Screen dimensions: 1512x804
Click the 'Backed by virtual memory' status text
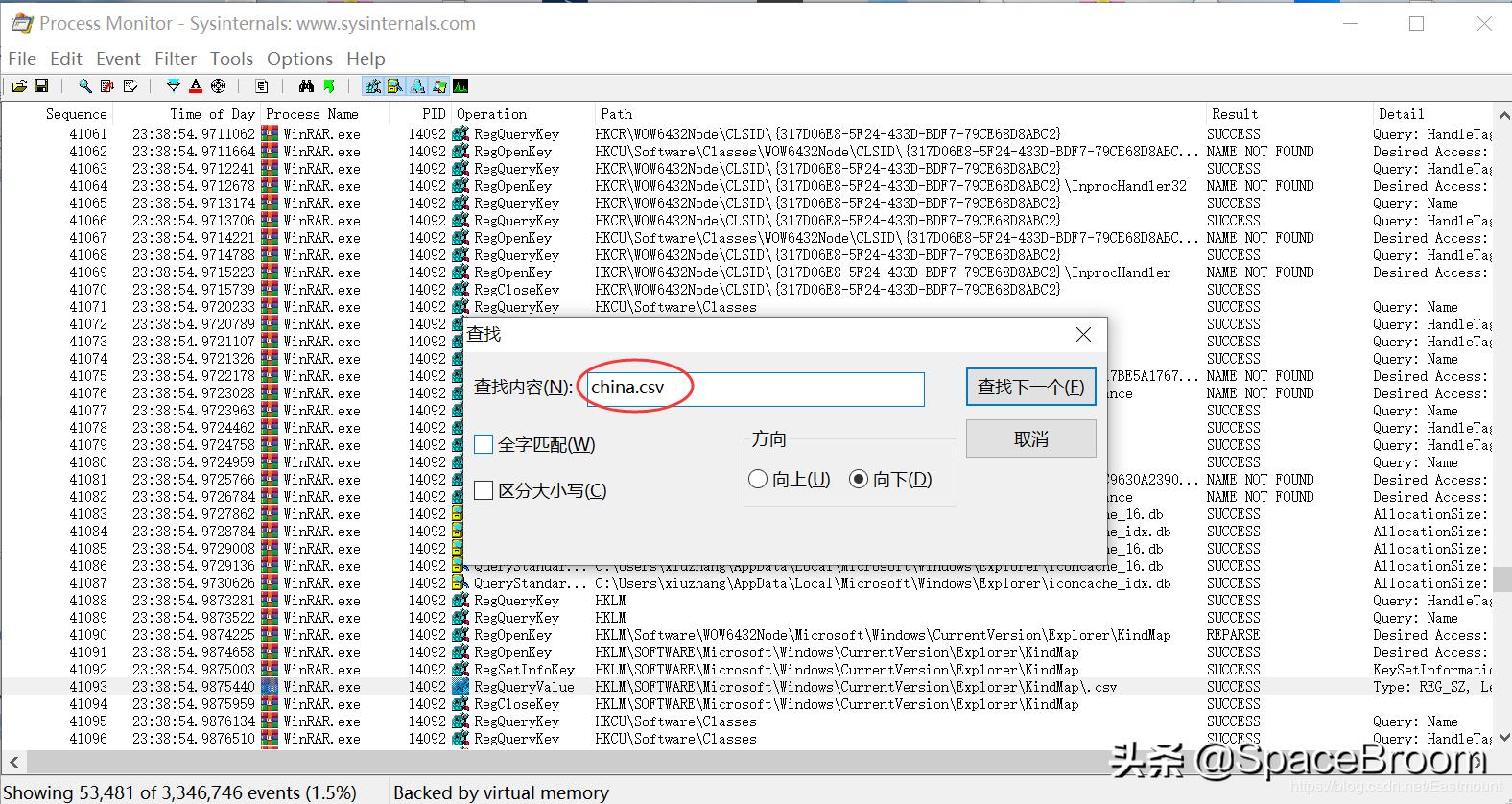point(501,792)
